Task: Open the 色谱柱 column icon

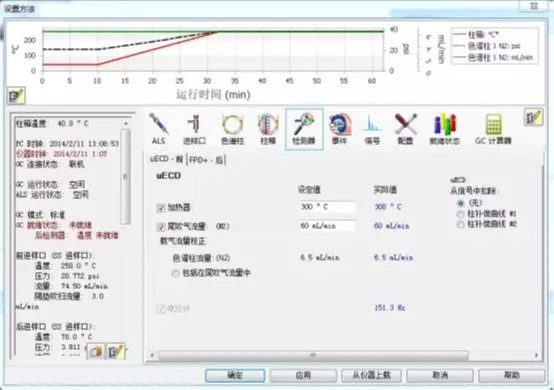Action: click(x=232, y=129)
